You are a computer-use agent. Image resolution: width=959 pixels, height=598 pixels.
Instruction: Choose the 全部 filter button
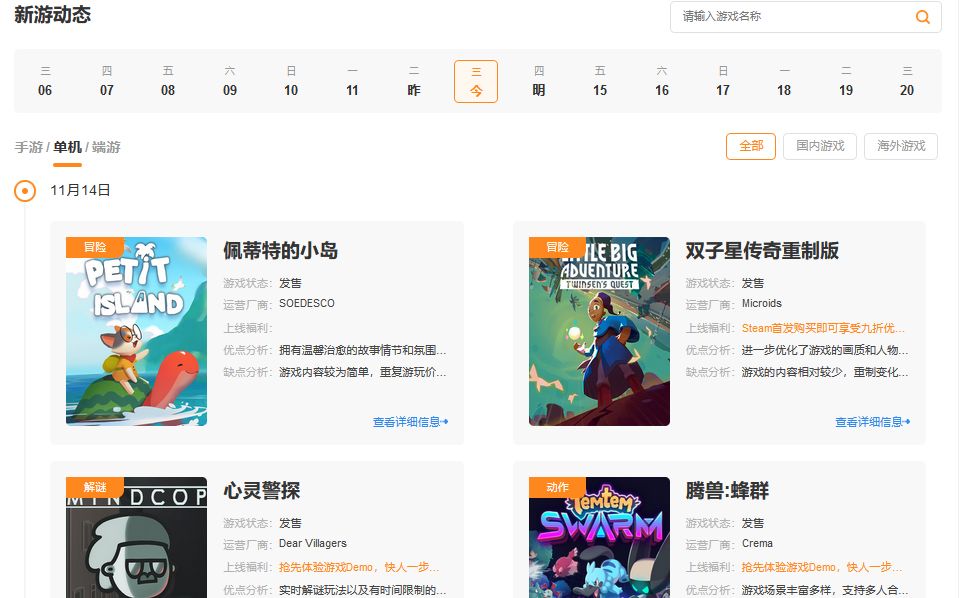point(751,146)
